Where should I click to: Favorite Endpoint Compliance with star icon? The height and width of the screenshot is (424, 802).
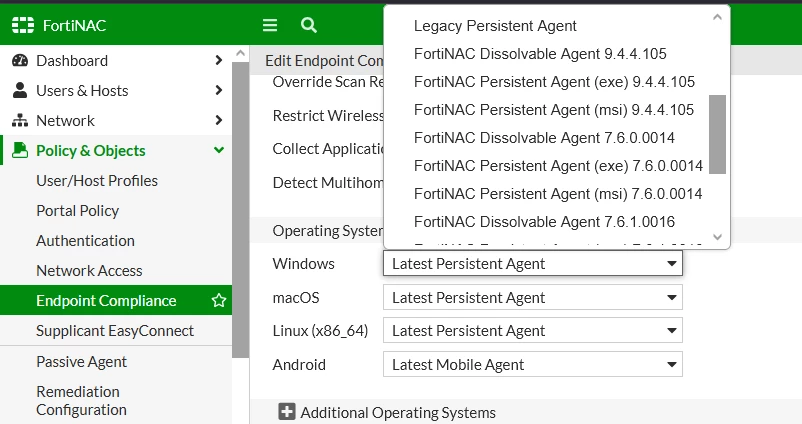219,300
